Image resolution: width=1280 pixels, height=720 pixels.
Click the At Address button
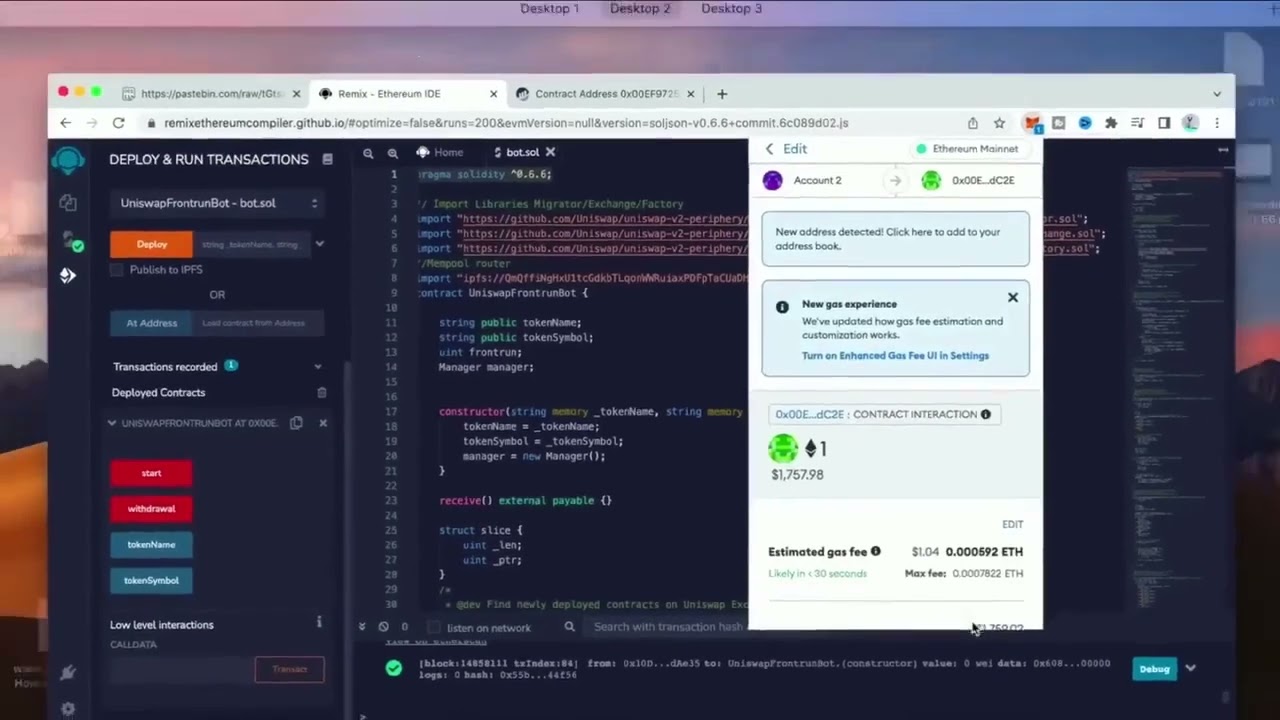tap(151, 323)
